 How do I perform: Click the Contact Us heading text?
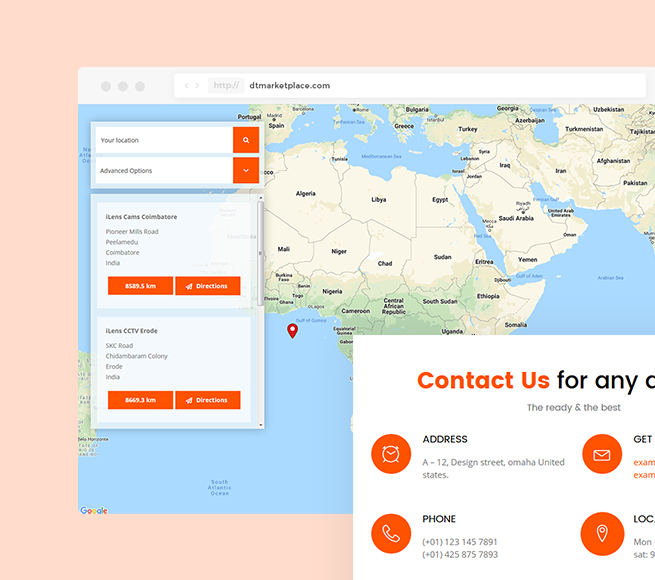coord(483,380)
